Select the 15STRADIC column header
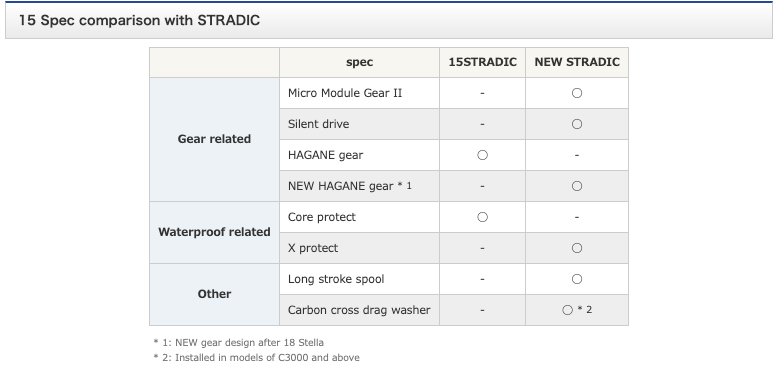 (482, 62)
